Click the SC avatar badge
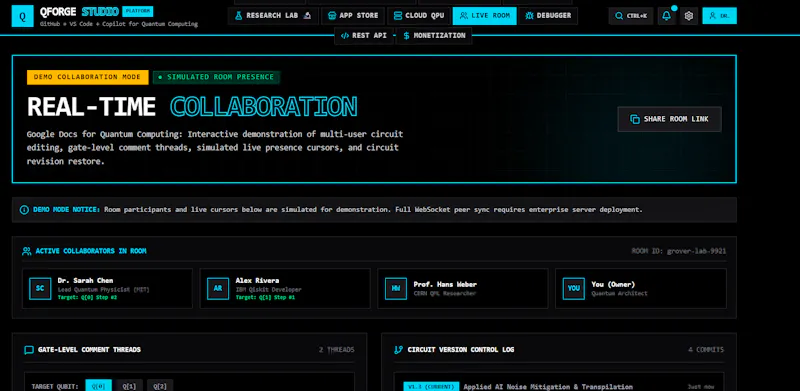800x391 pixels. (x=40, y=288)
